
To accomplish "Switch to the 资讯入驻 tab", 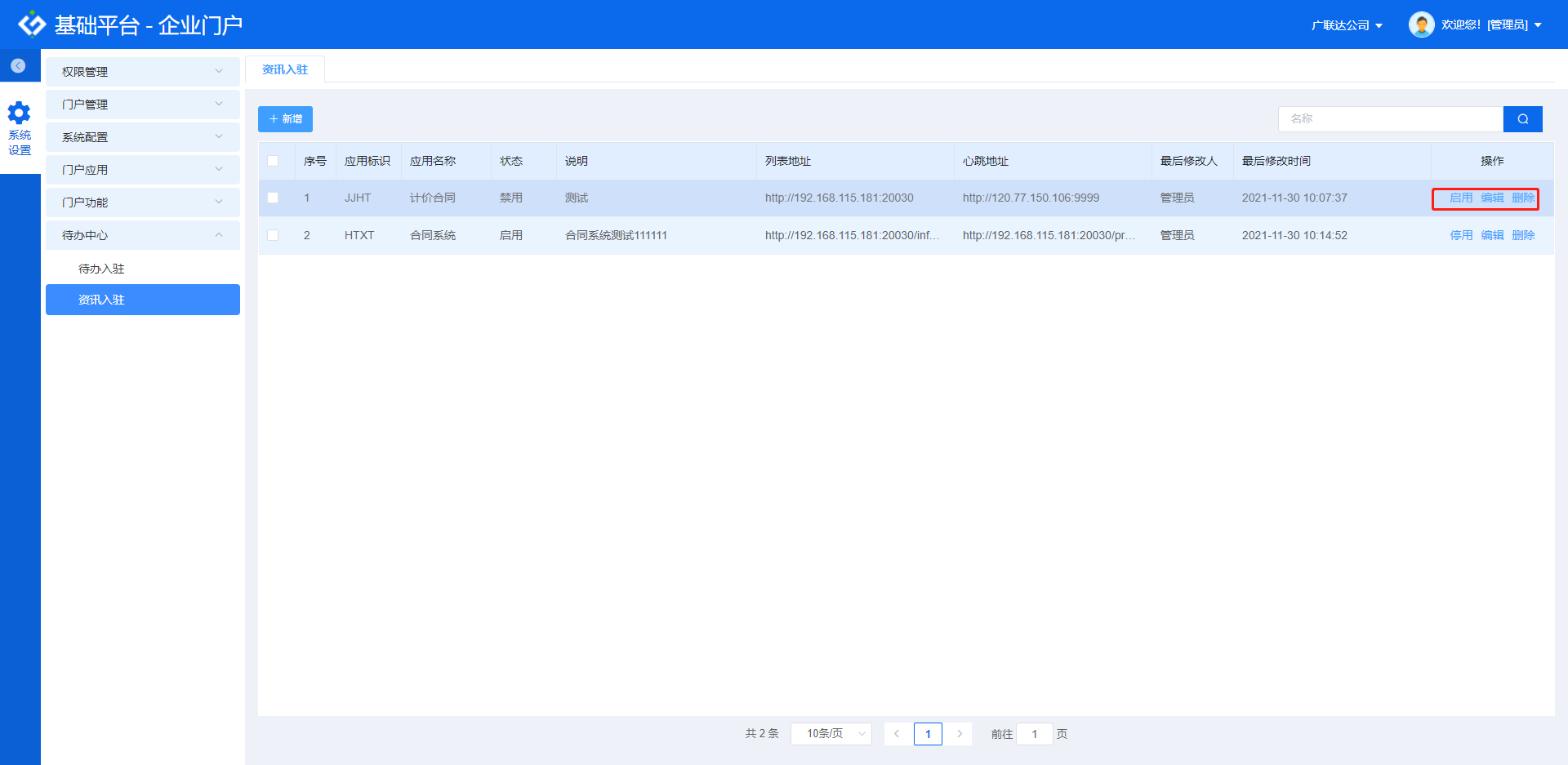I will pyautogui.click(x=285, y=70).
